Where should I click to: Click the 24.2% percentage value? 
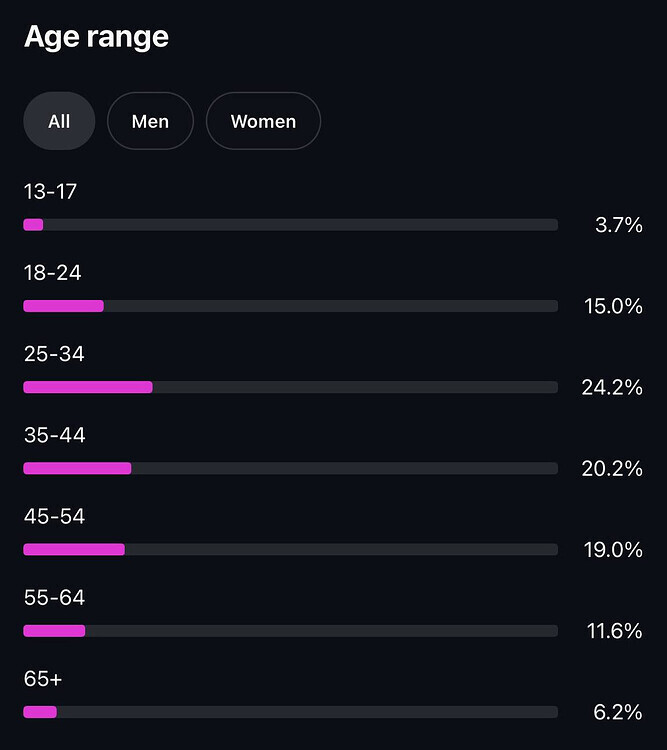click(x=612, y=387)
